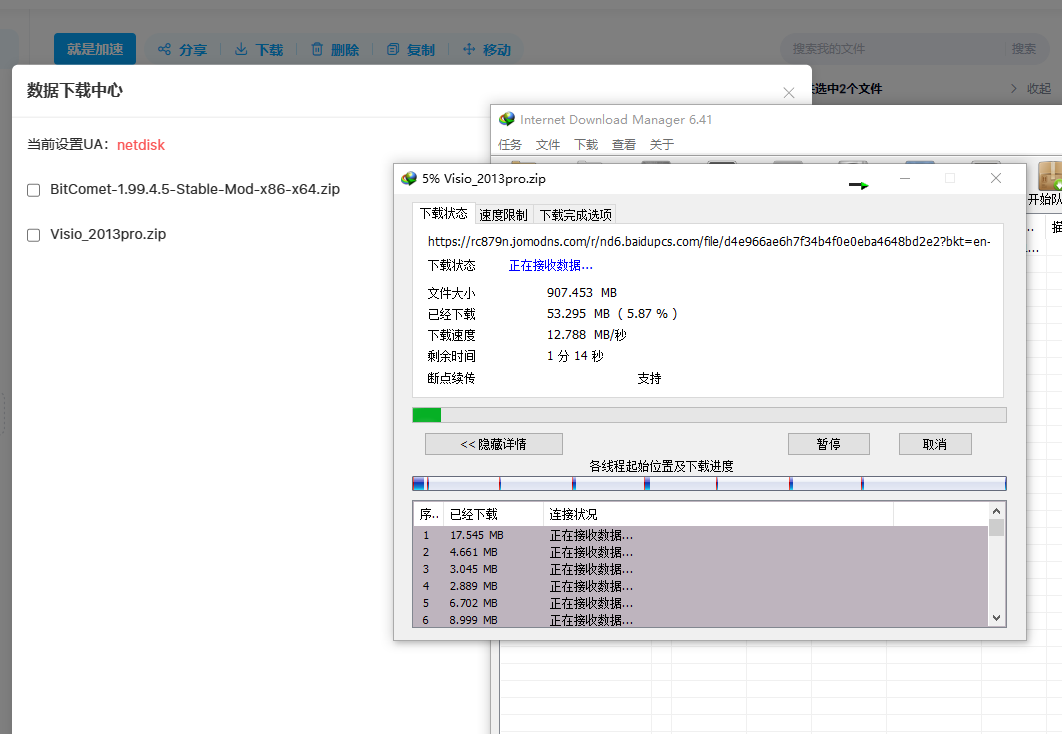Click the IDM logo in Visio download dialog
The width and height of the screenshot is (1062, 734).
[409, 179]
